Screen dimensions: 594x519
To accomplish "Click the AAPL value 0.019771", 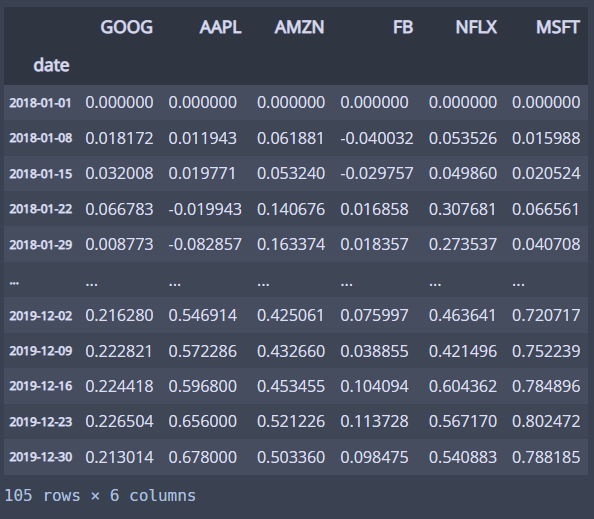I will click(x=203, y=174).
